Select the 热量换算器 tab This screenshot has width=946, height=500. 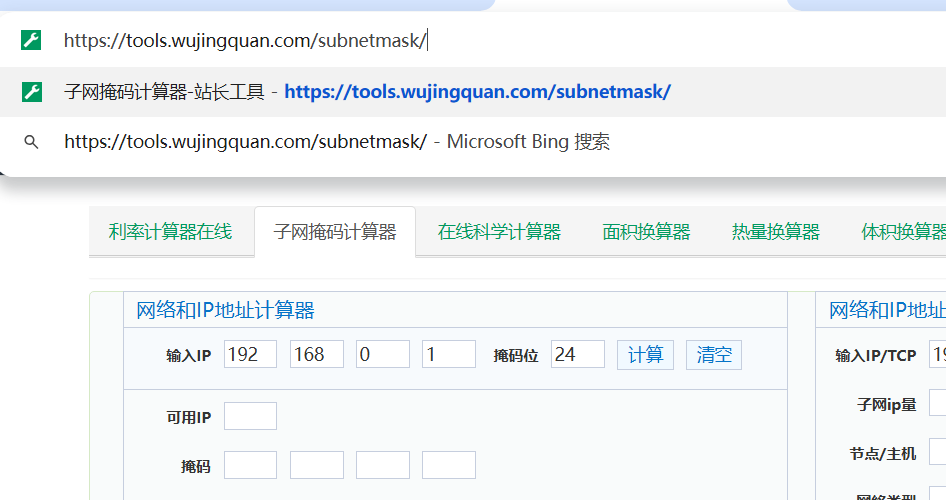[x=775, y=232]
